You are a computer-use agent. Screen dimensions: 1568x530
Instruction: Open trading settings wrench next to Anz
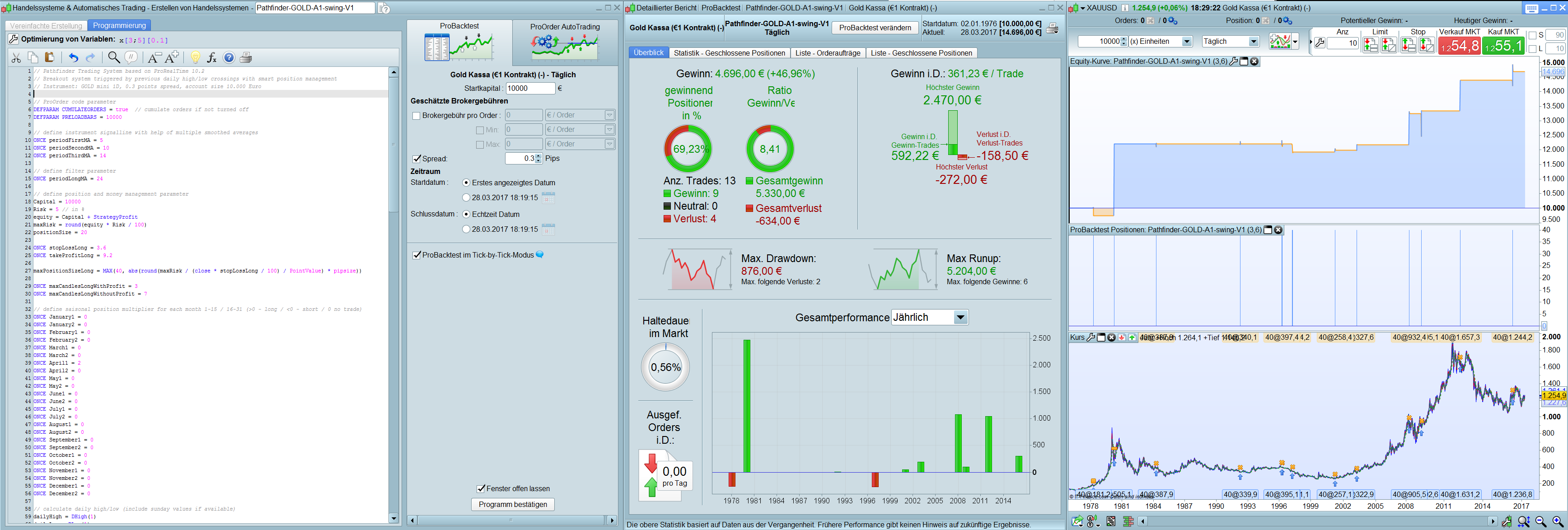[1320, 43]
